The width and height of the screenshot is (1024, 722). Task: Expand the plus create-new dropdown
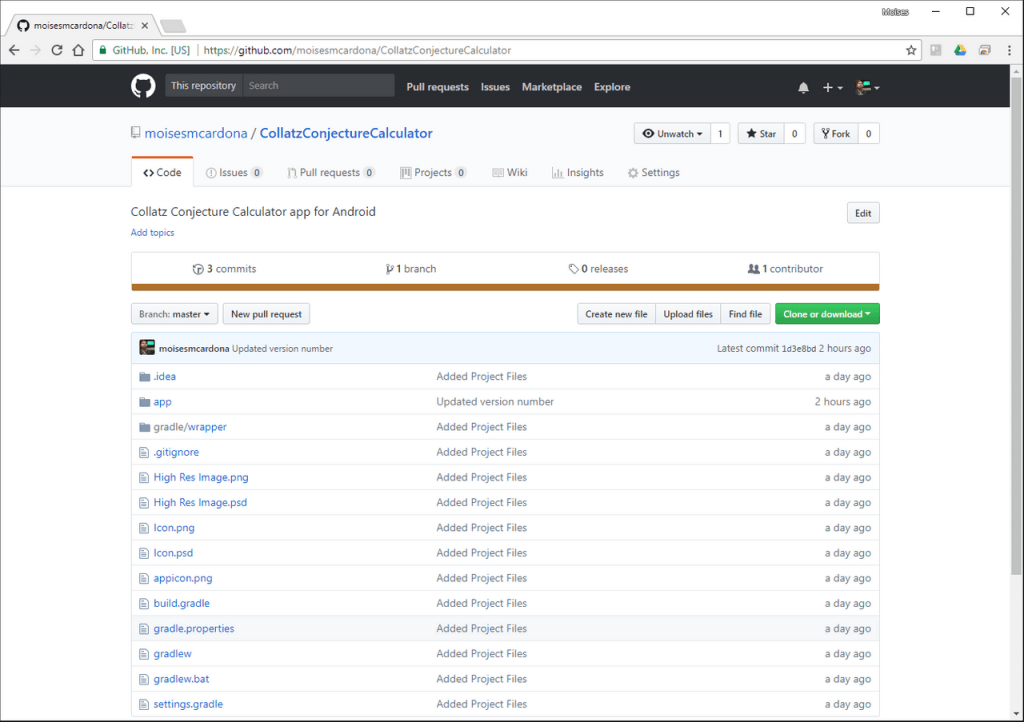tap(832, 87)
